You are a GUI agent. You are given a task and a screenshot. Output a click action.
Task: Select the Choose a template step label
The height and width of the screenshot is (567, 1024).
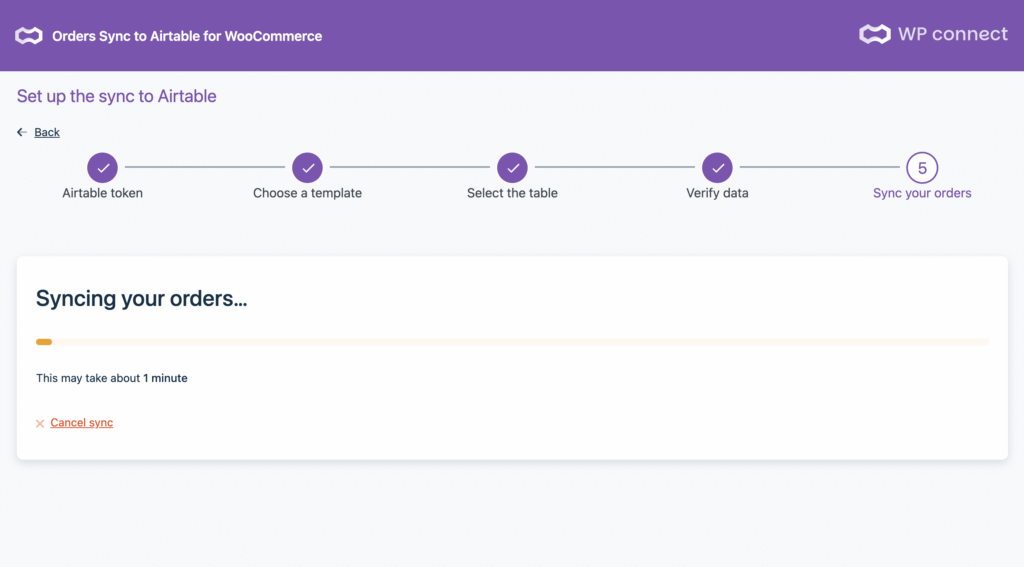click(307, 193)
